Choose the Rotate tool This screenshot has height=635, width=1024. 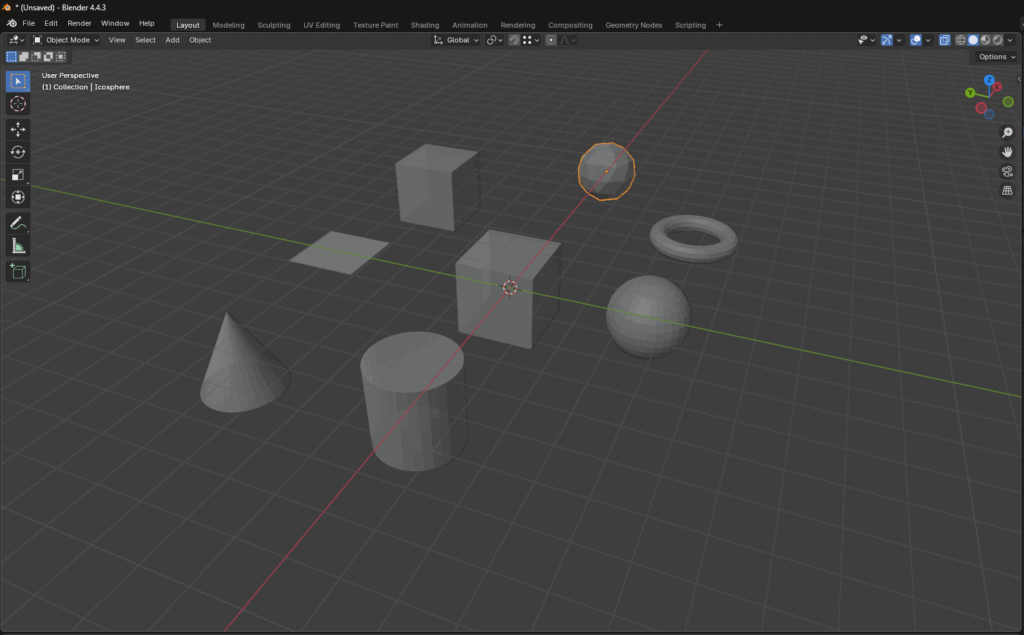click(18, 152)
